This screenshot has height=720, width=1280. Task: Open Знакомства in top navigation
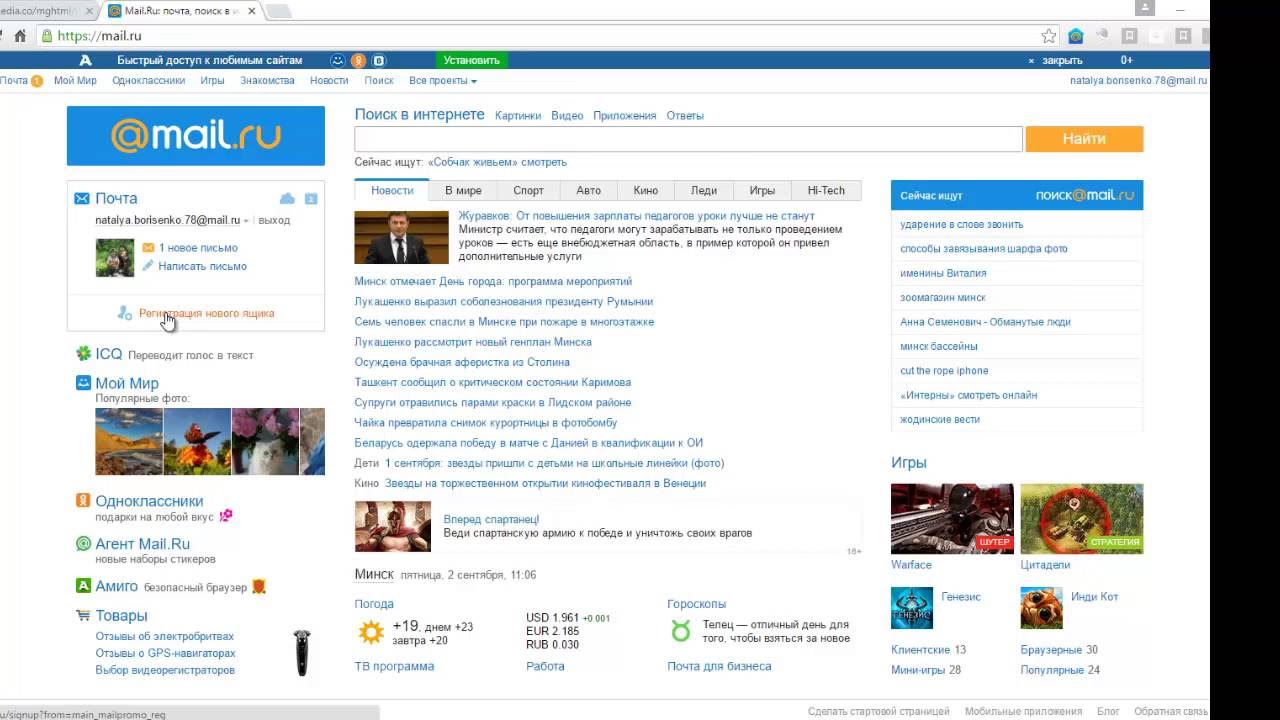[x=267, y=81]
